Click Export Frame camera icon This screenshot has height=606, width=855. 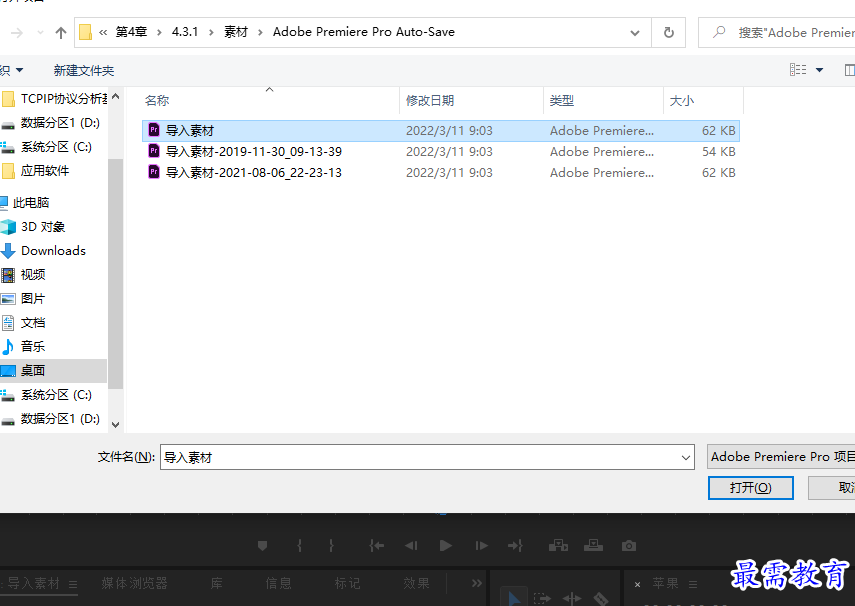(x=629, y=545)
